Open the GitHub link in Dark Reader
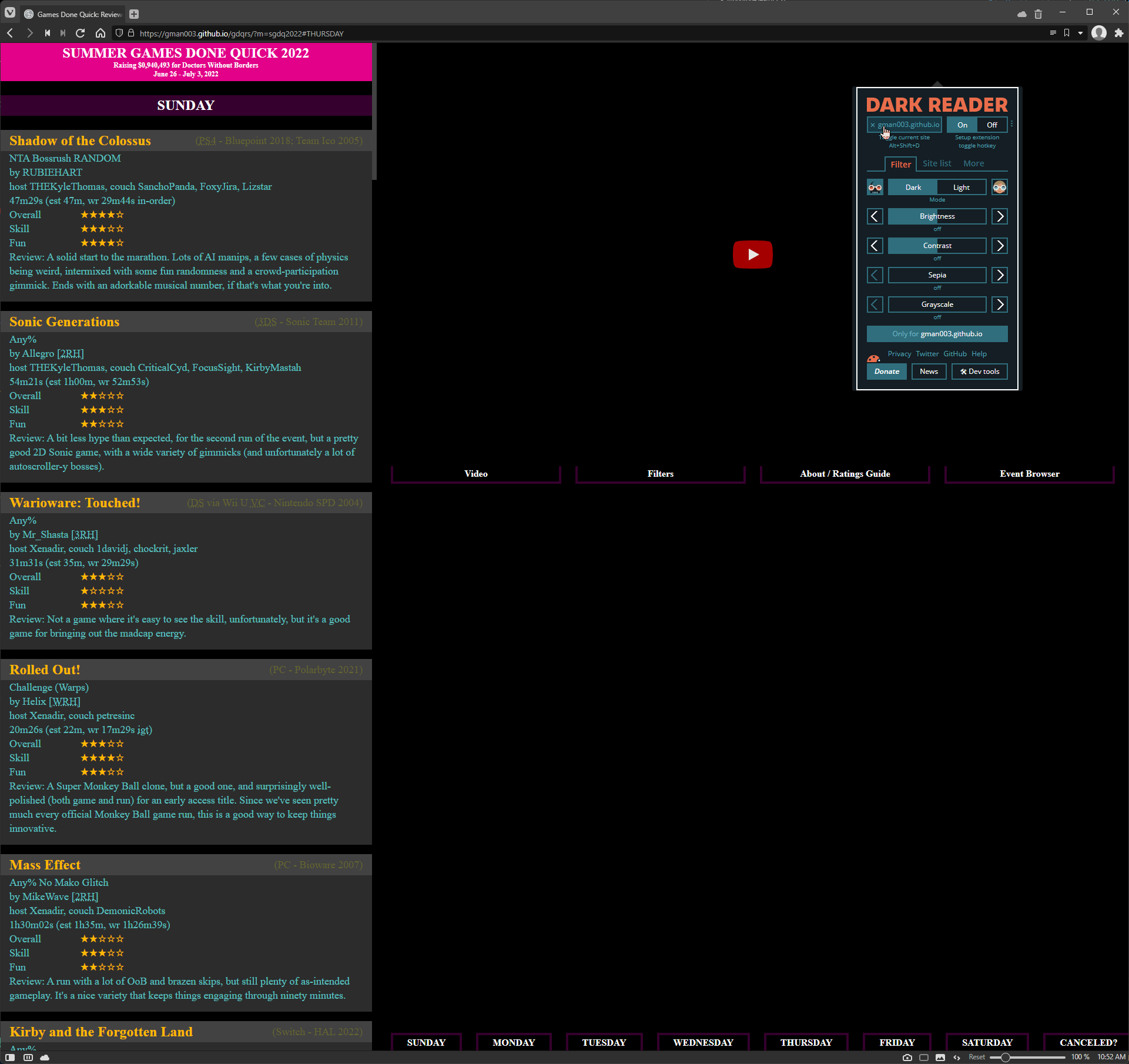The height and width of the screenshot is (1064, 1129). [x=954, y=354]
